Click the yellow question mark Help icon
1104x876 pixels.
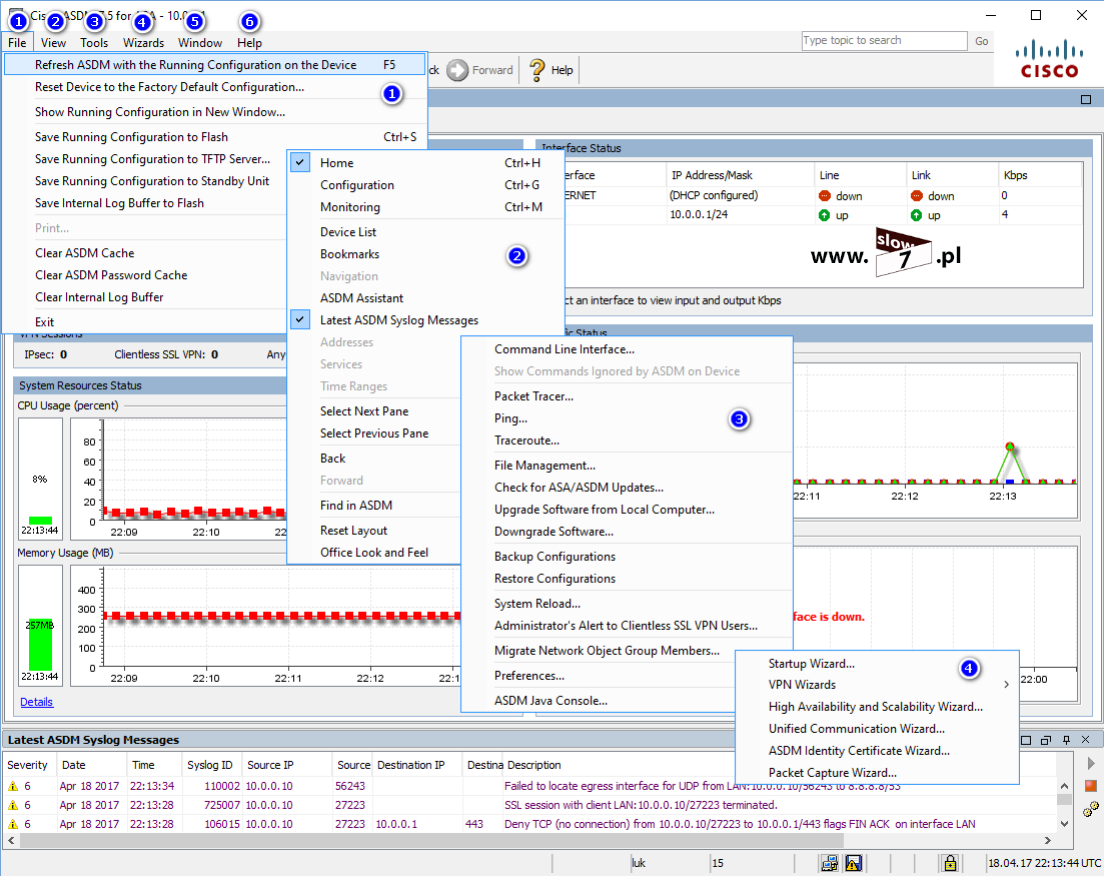click(x=537, y=70)
